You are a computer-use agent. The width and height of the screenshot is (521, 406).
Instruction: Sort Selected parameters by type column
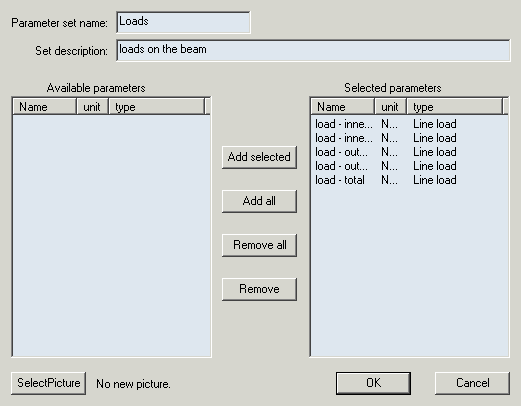click(455, 107)
